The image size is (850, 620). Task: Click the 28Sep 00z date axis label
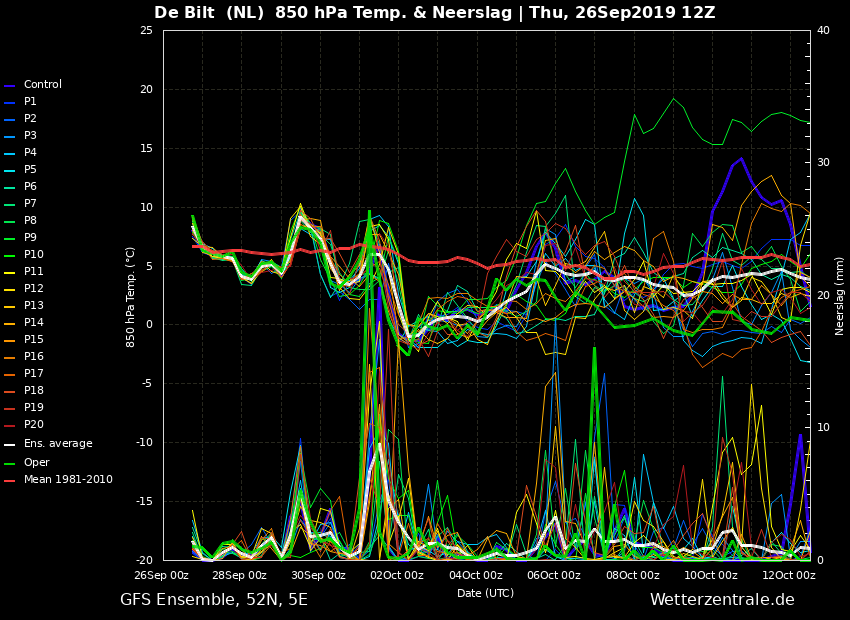(239, 575)
